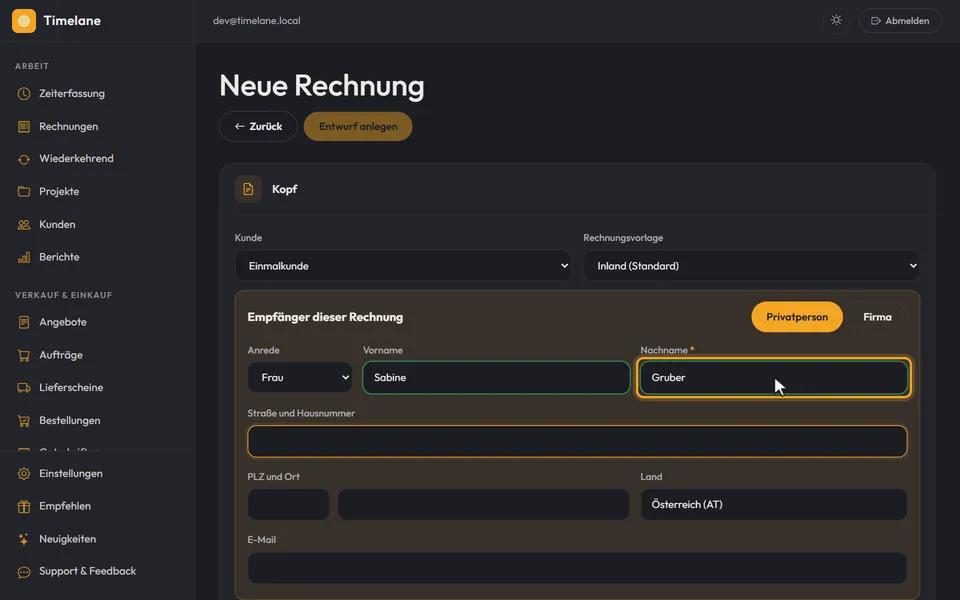
Task: Click the Berichte bar chart icon
Action: click(x=24, y=257)
